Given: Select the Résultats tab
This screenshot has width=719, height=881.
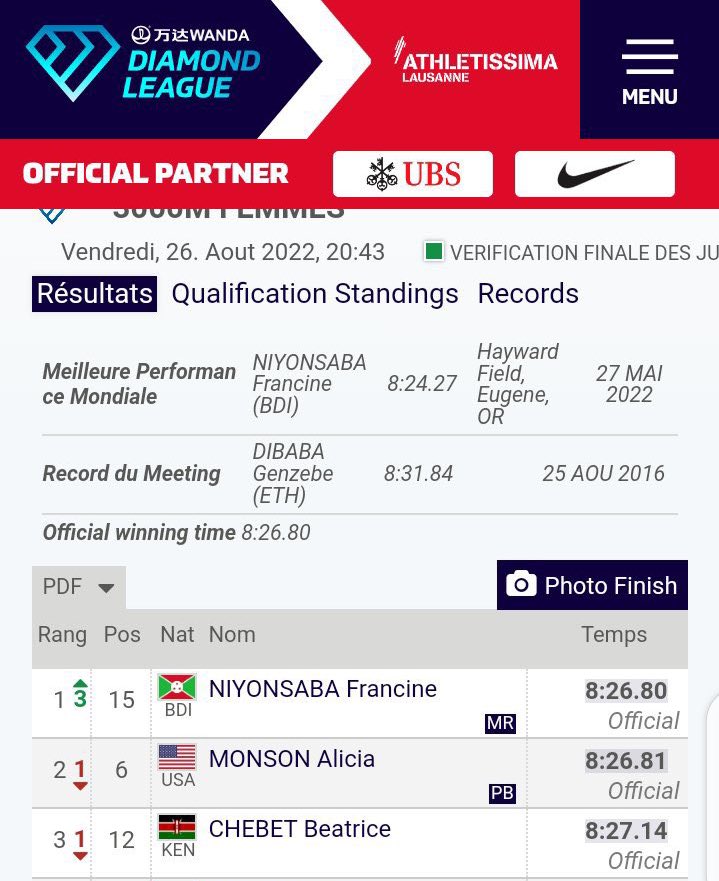Looking at the screenshot, I should tap(95, 294).
